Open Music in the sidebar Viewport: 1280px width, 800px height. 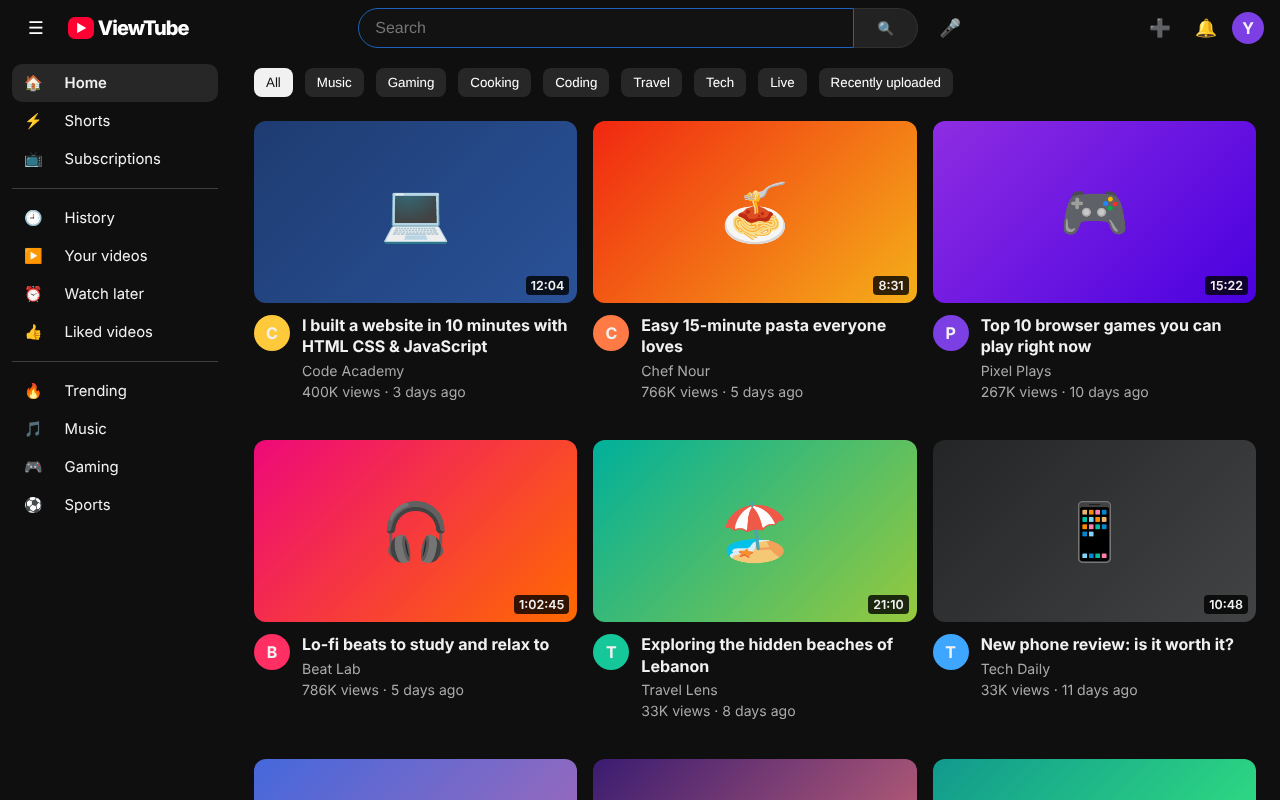115,429
